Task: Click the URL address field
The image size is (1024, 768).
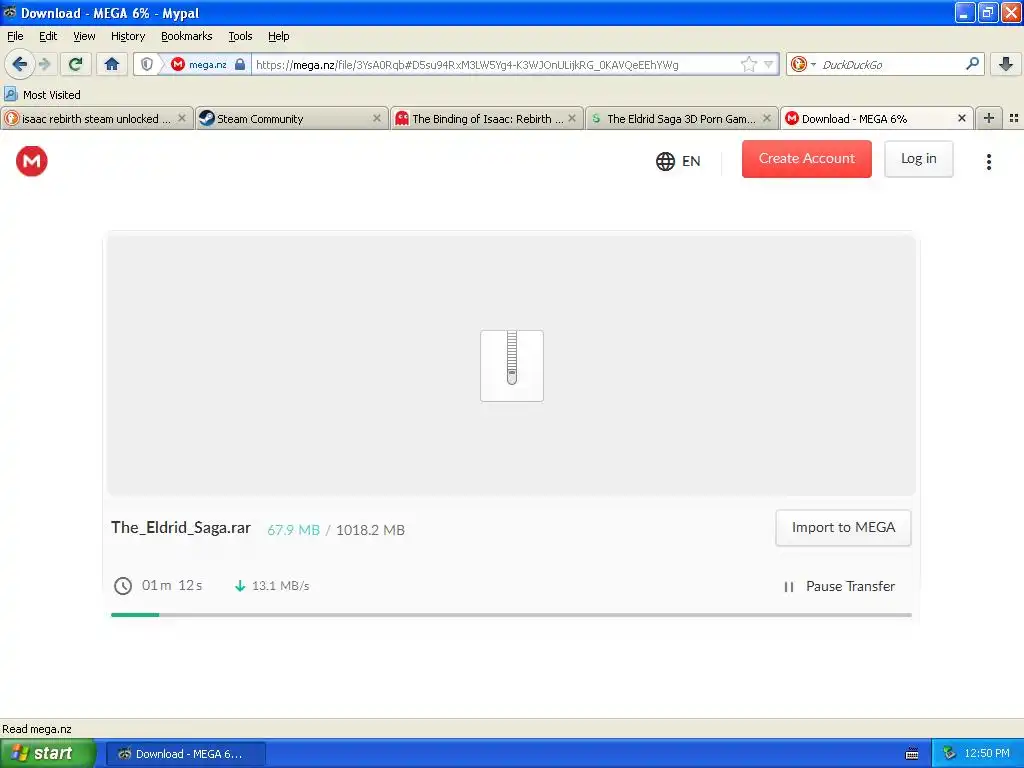Action: (496, 64)
